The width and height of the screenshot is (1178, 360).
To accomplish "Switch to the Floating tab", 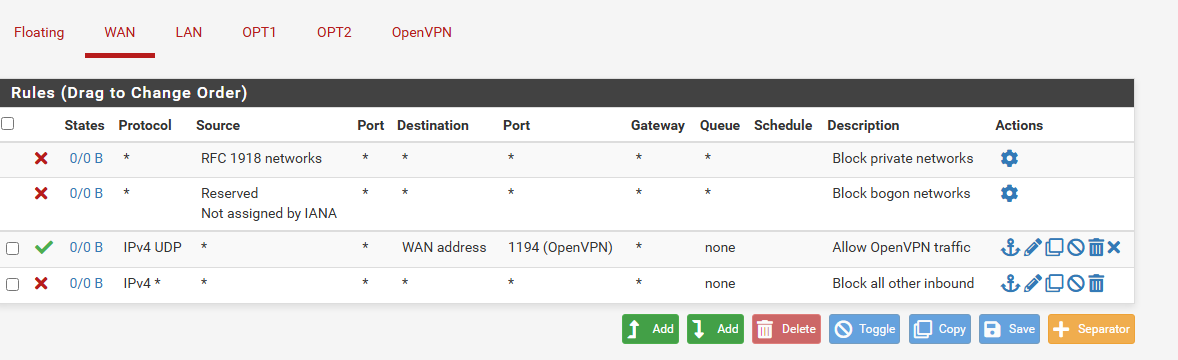I will tap(39, 32).
